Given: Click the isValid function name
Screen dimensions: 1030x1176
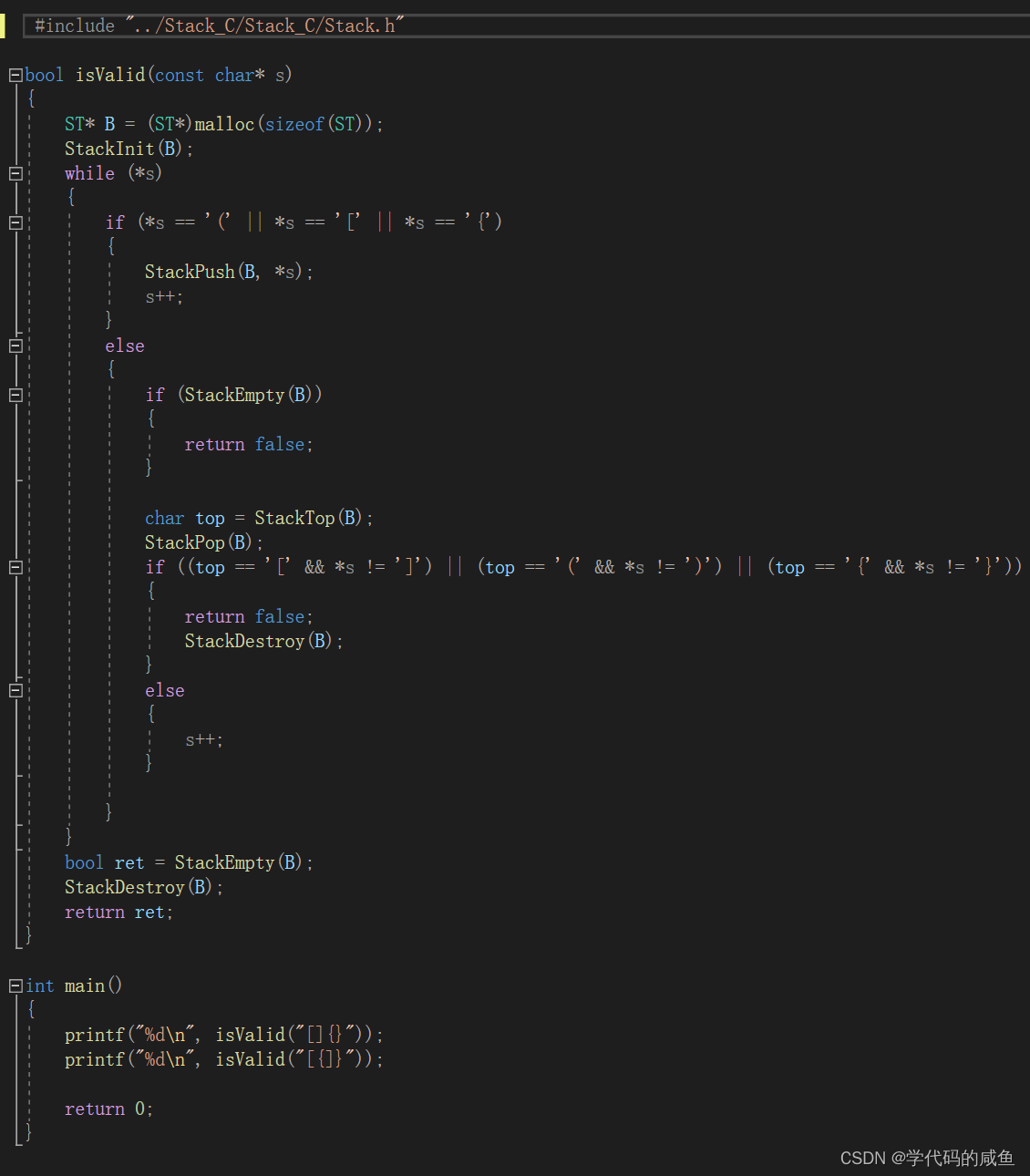Looking at the screenshot, I should [110, 75].
